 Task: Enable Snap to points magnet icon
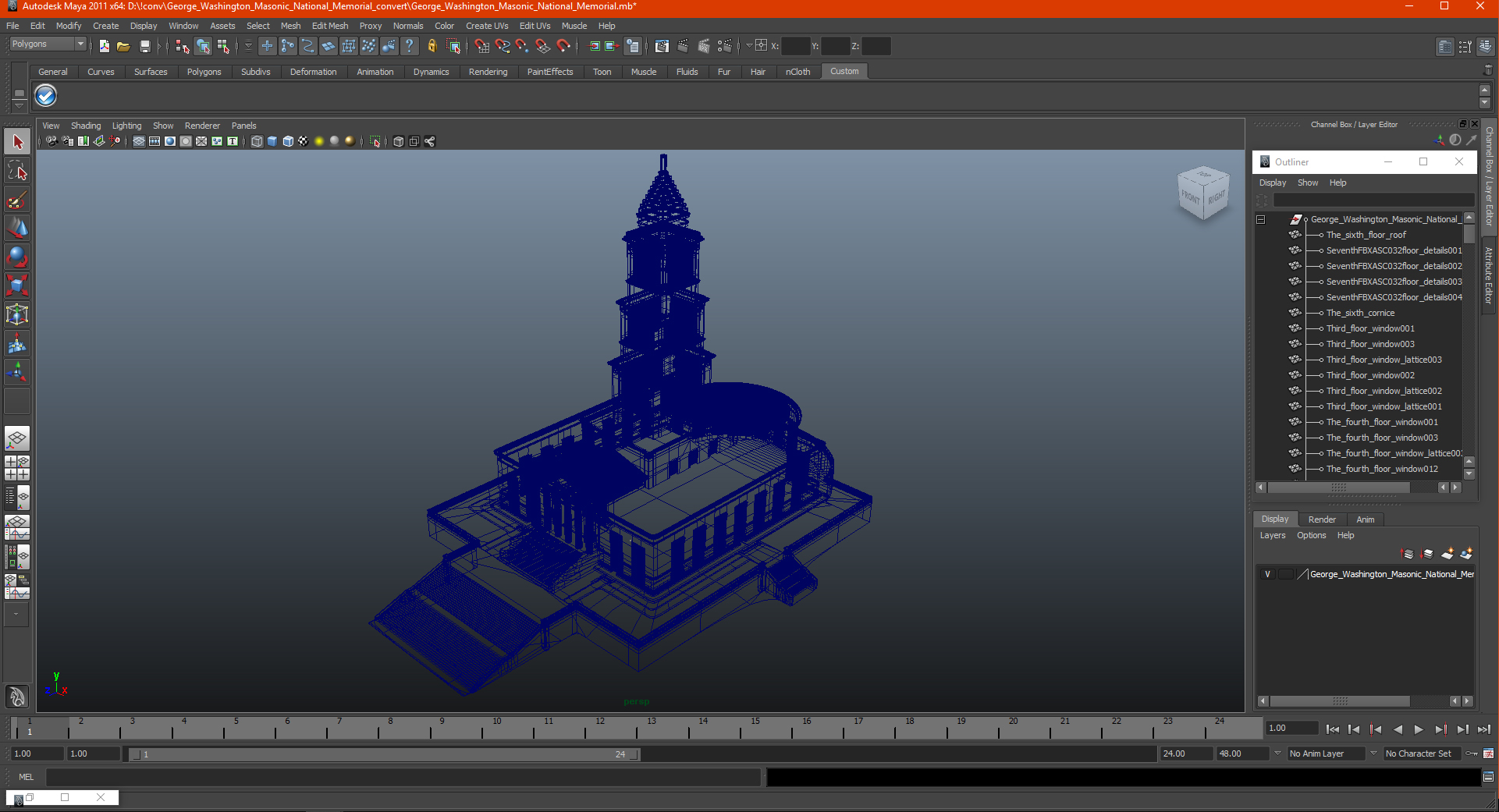[x=522, y=46]
